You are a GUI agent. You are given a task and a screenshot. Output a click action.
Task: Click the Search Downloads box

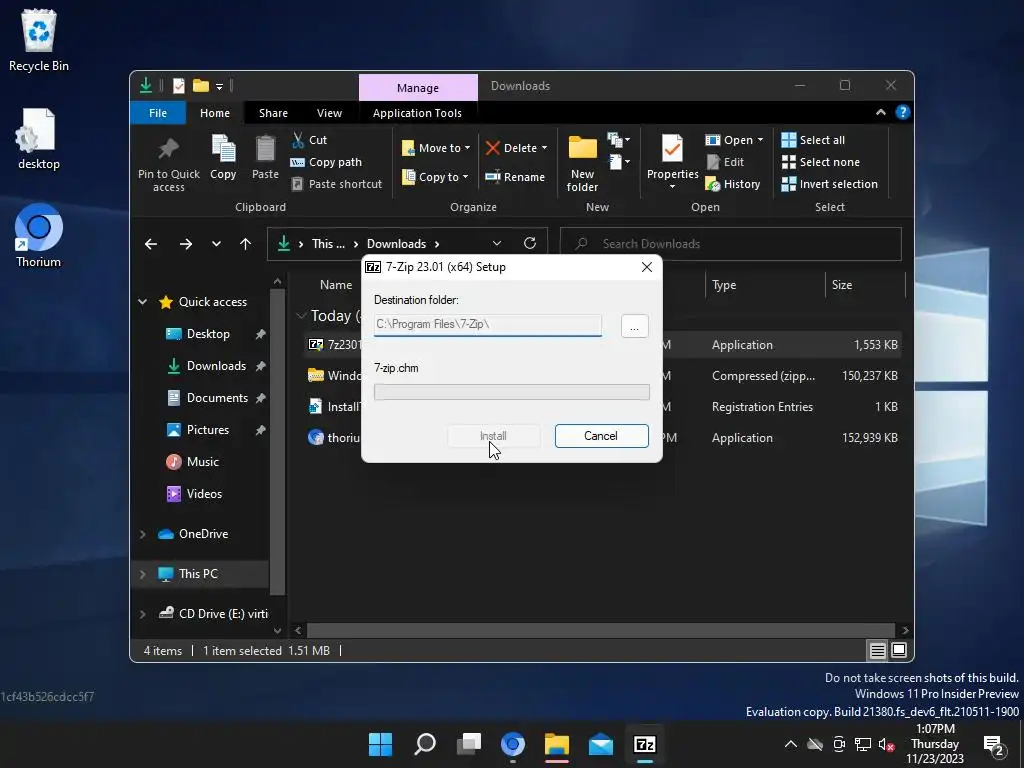click(731, 244)
